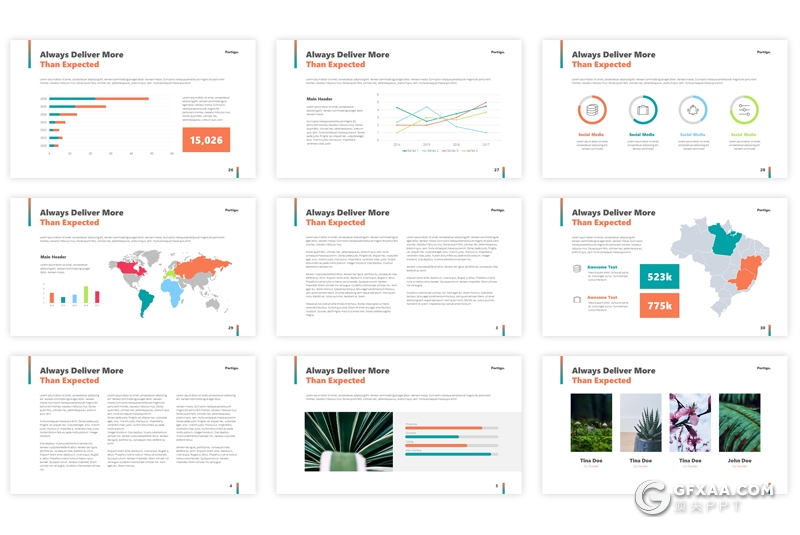The image size is (800, 535).
Task: Click the database icon beside teal Awesome Text
Action: pos(577,269)
